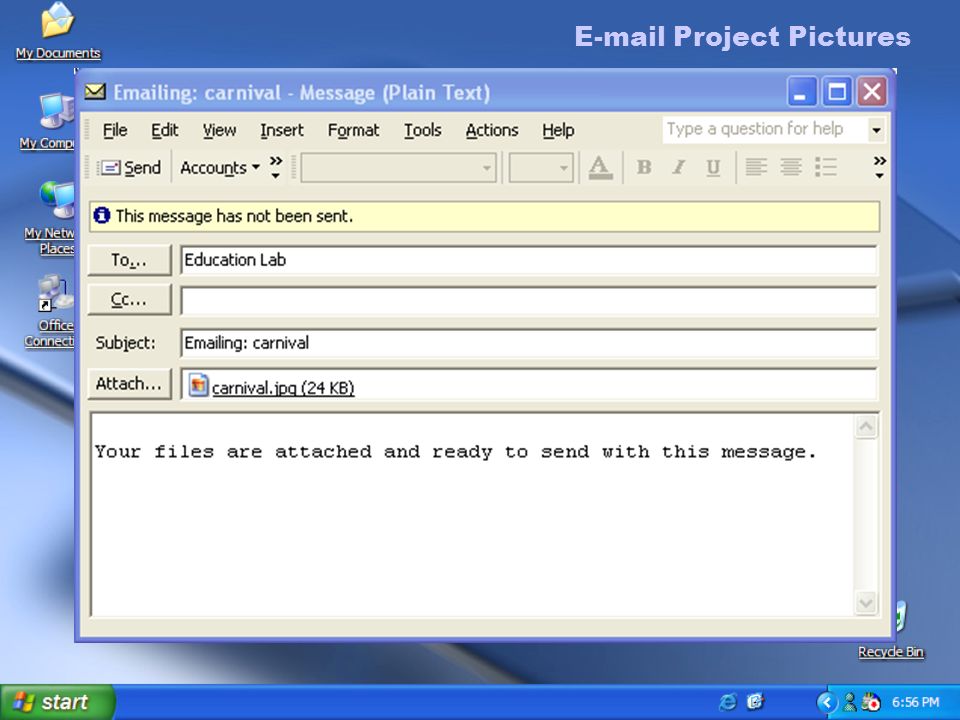
Task: Click the To field with Education Lab
Action: pos(529,260)
